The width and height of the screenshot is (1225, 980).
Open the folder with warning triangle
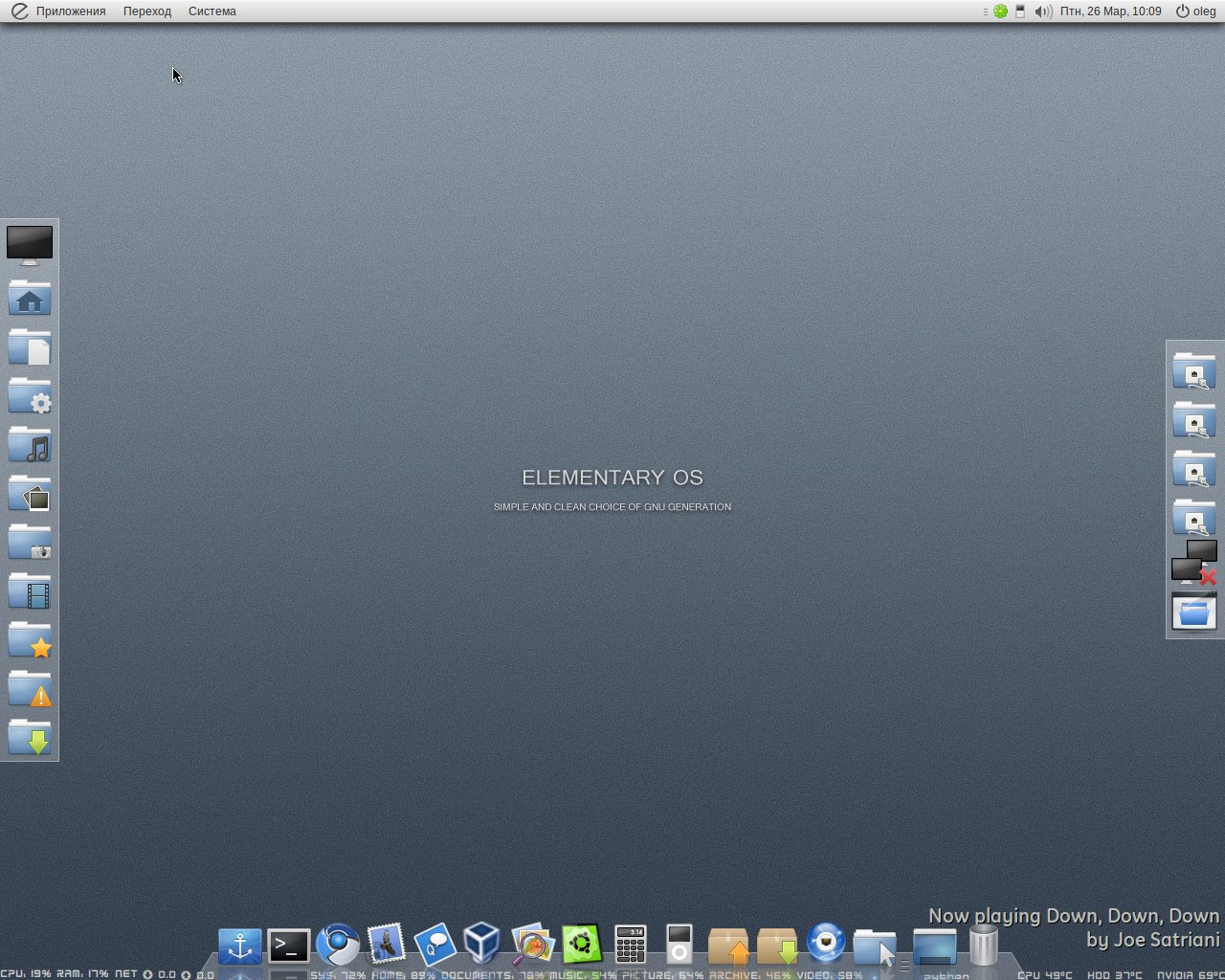[x=30, y=689]
